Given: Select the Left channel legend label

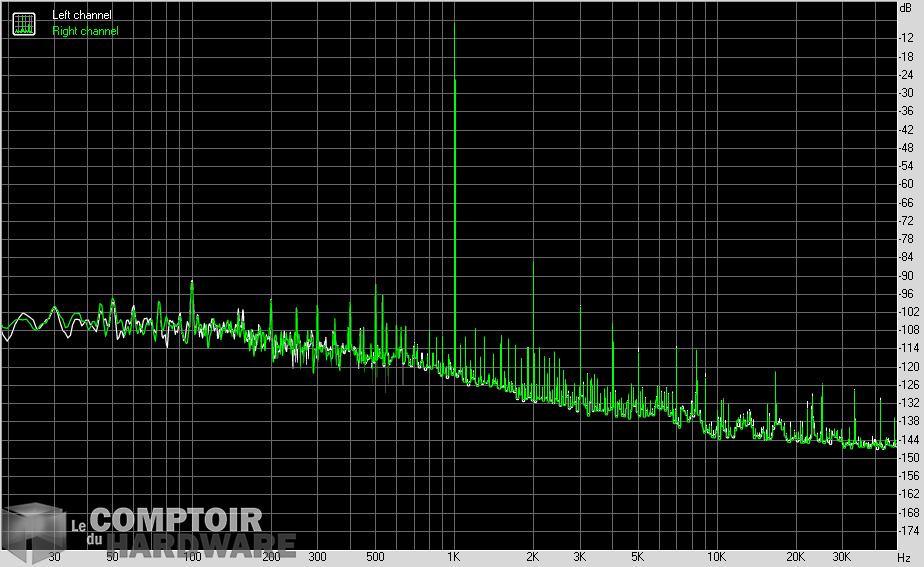Looking at the screenshot, I should tap(82, 15).
